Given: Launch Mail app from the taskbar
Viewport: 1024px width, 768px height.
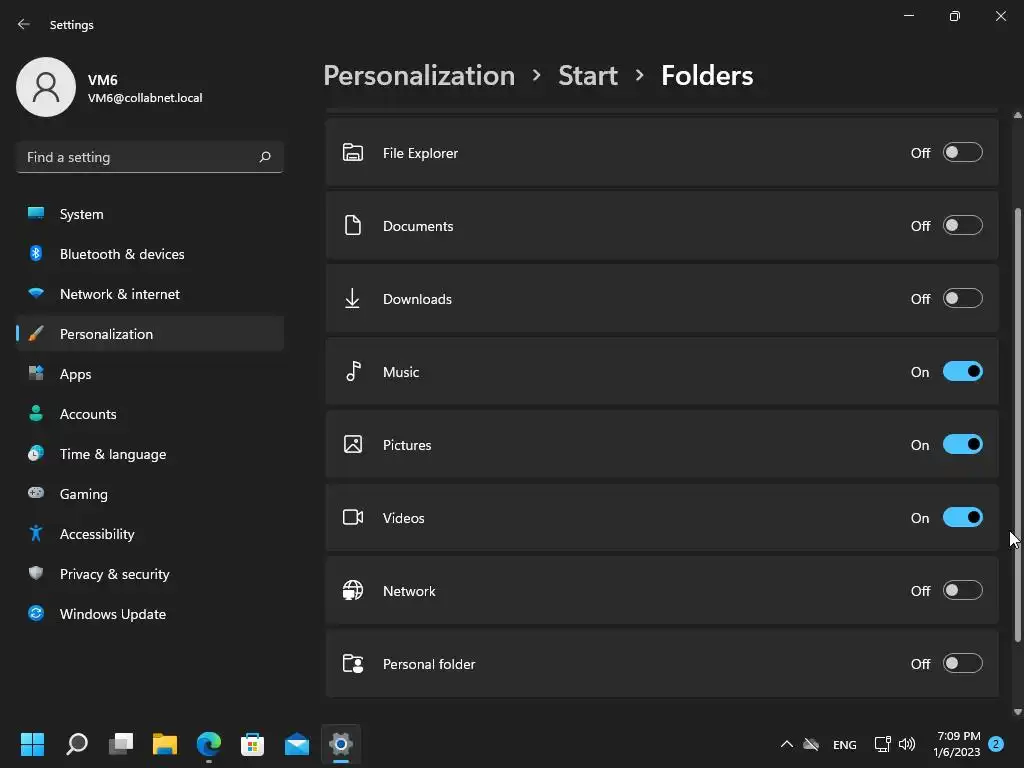Looking at the screenshot, I should click(x=297, y=744).
